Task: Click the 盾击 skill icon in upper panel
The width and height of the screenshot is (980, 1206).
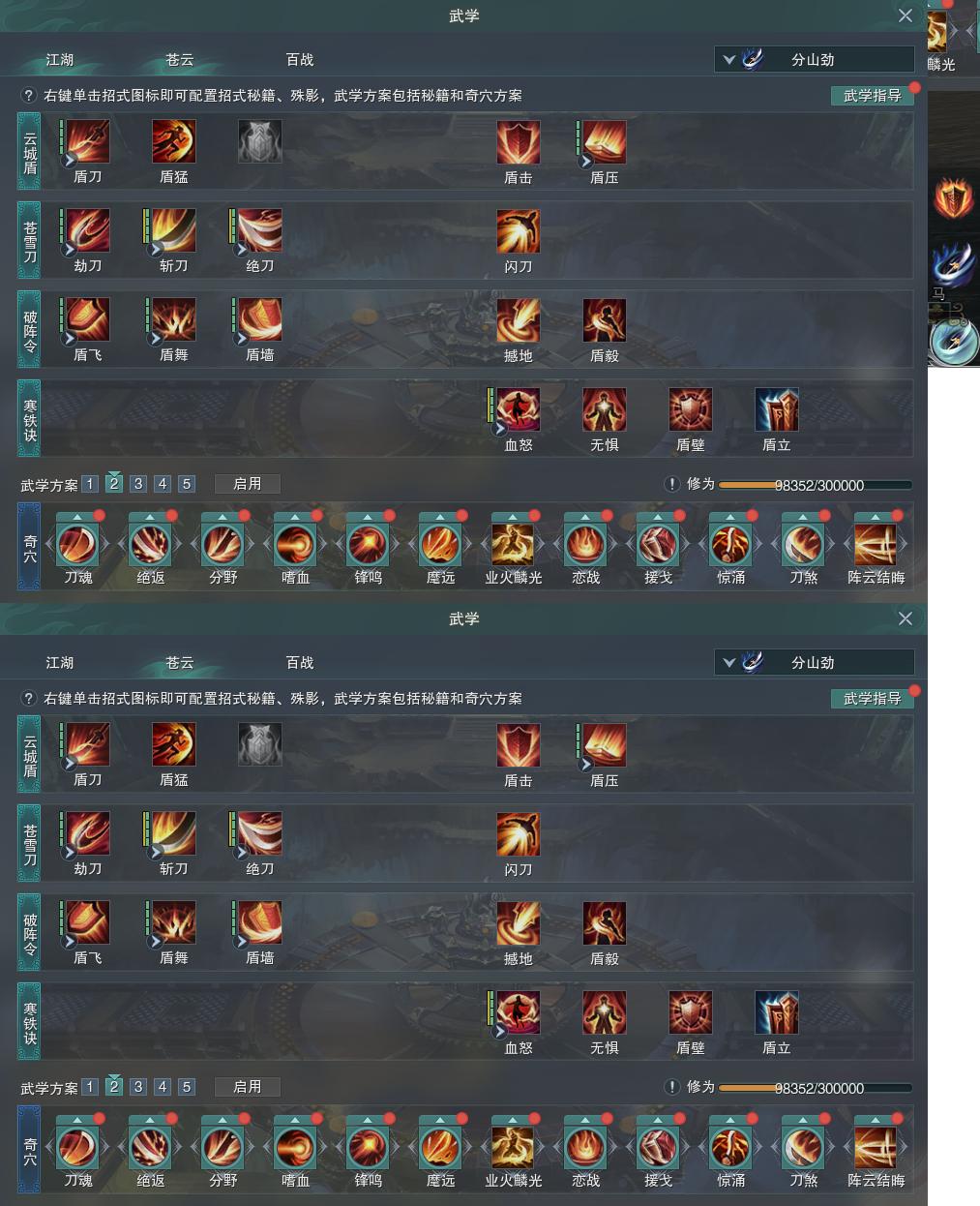Action: tap(519, 141)
